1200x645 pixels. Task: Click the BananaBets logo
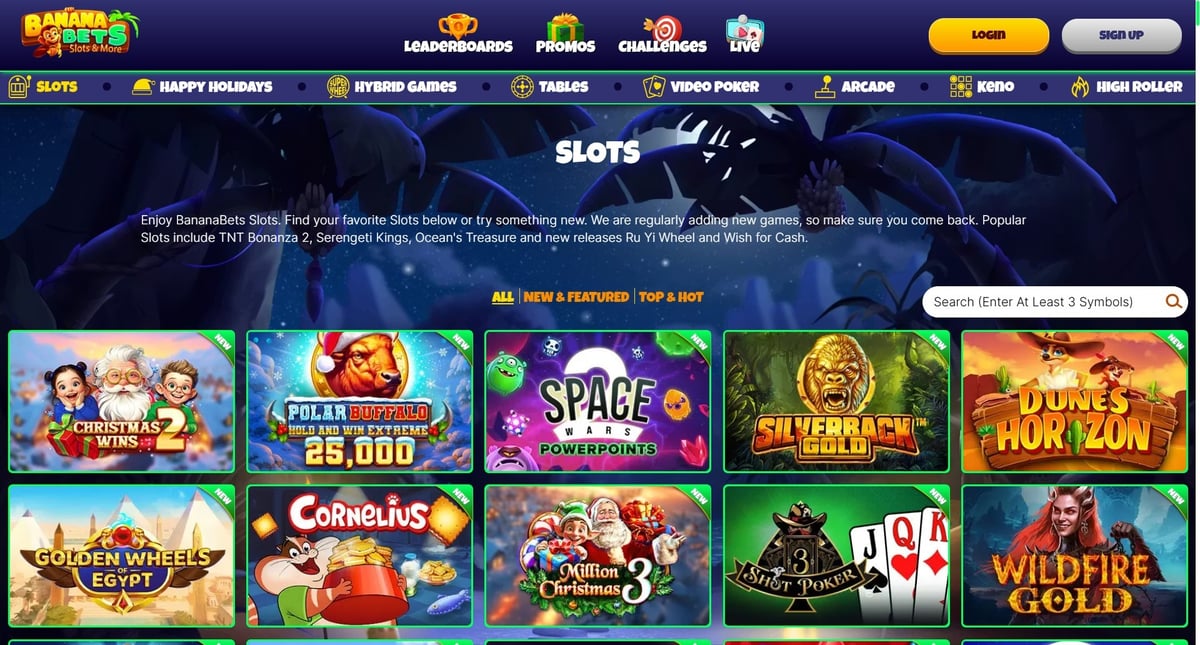tap(80, 35)
